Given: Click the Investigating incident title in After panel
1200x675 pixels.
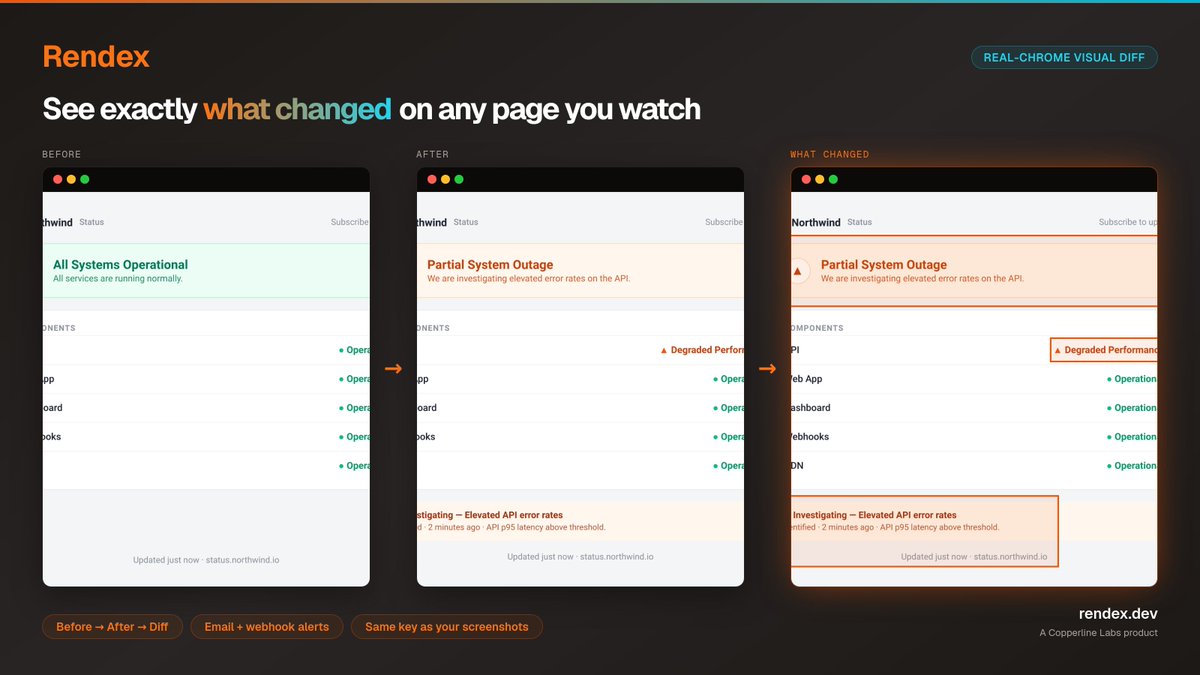Looking at the screenshot, I should click(490, 515).
